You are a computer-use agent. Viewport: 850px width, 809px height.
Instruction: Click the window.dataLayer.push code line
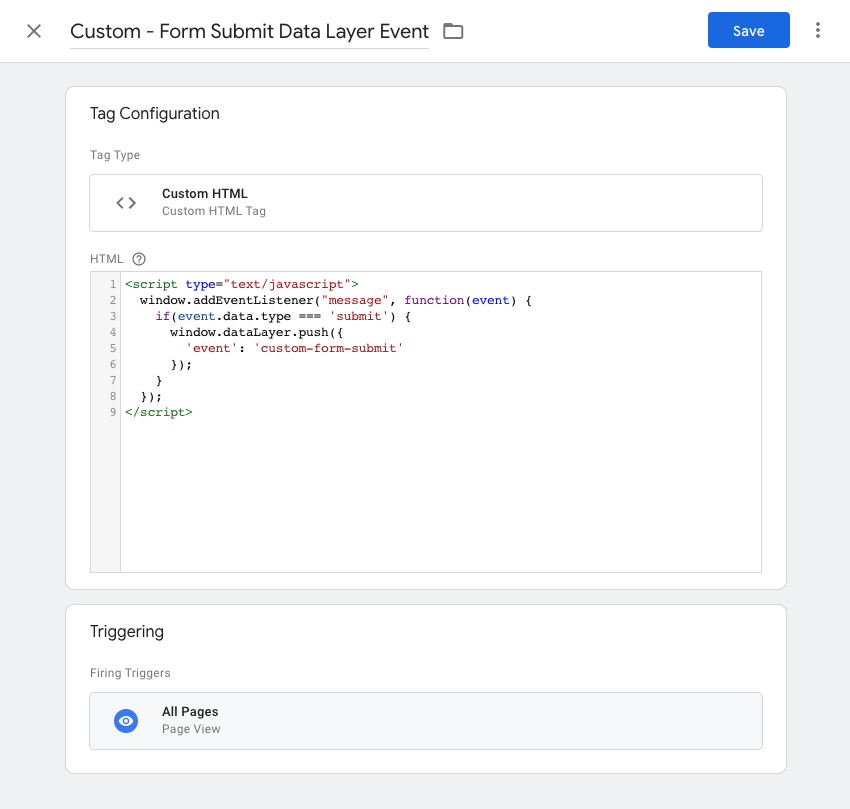click(256, 332)
